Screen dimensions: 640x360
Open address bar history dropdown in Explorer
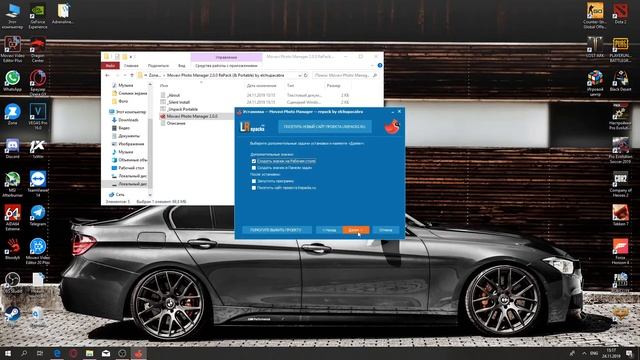click(x=299, y=76)
